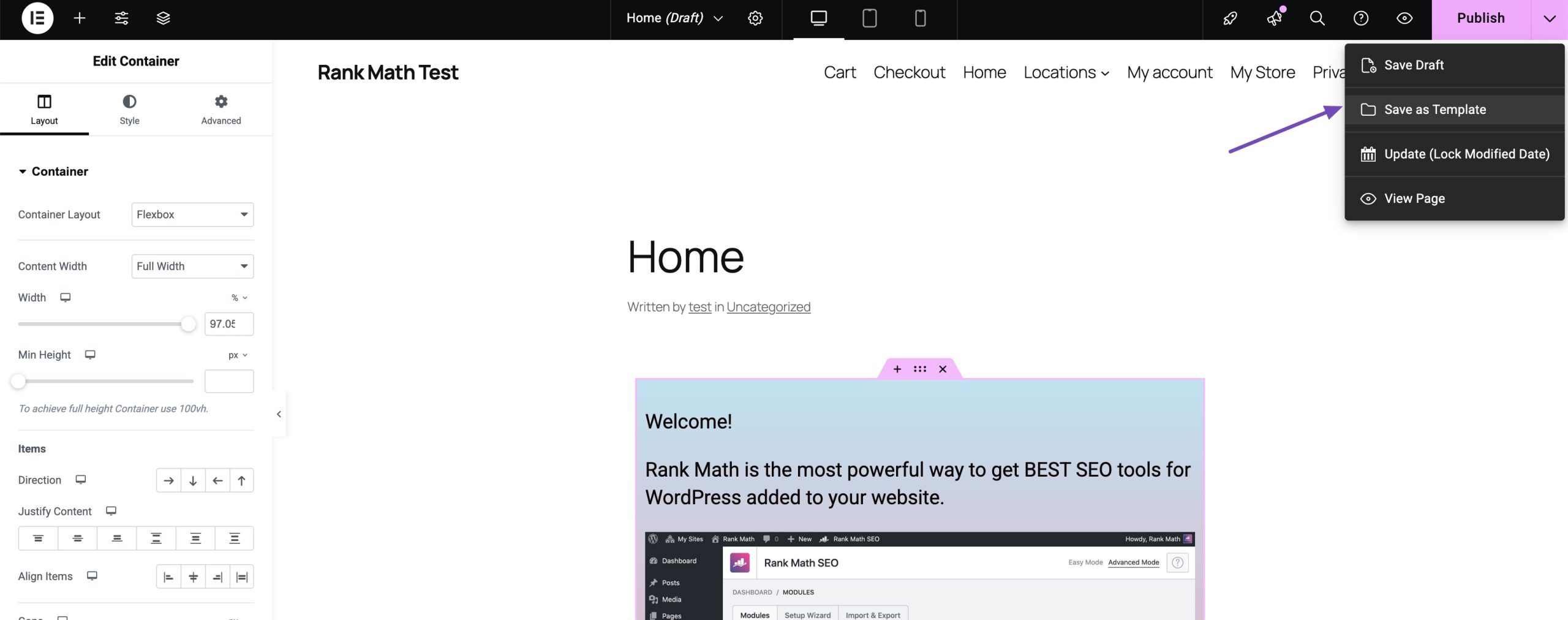Set Justify Content to space between
The image size is (1568, 620).
[x=156, y=539]
